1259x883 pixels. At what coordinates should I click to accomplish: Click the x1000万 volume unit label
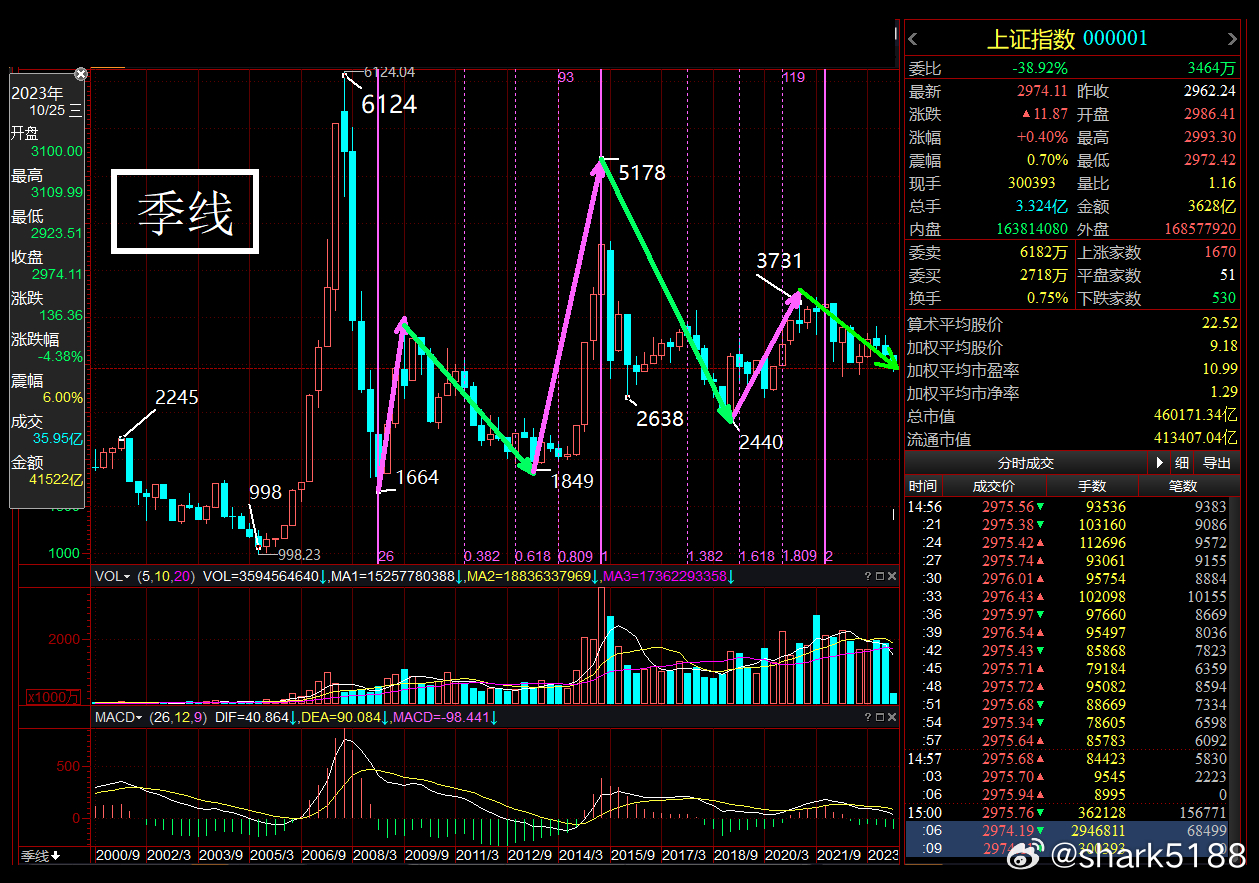click(x=52, y=696)
